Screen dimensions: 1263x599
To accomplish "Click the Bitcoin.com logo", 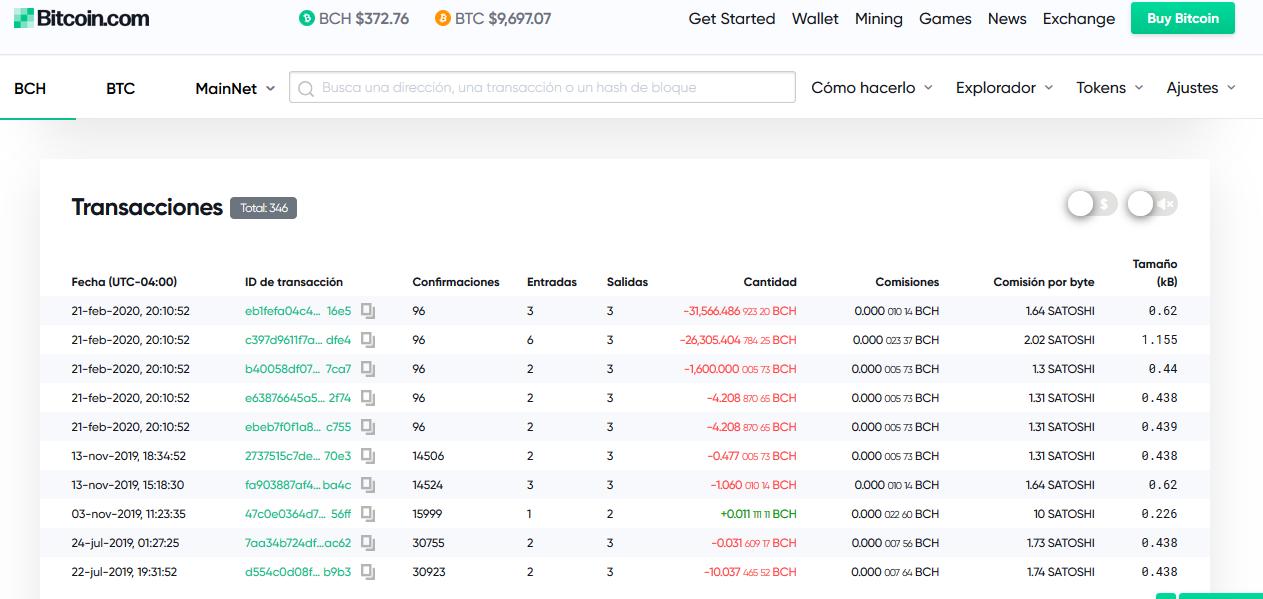I will [x=81, y=18].
